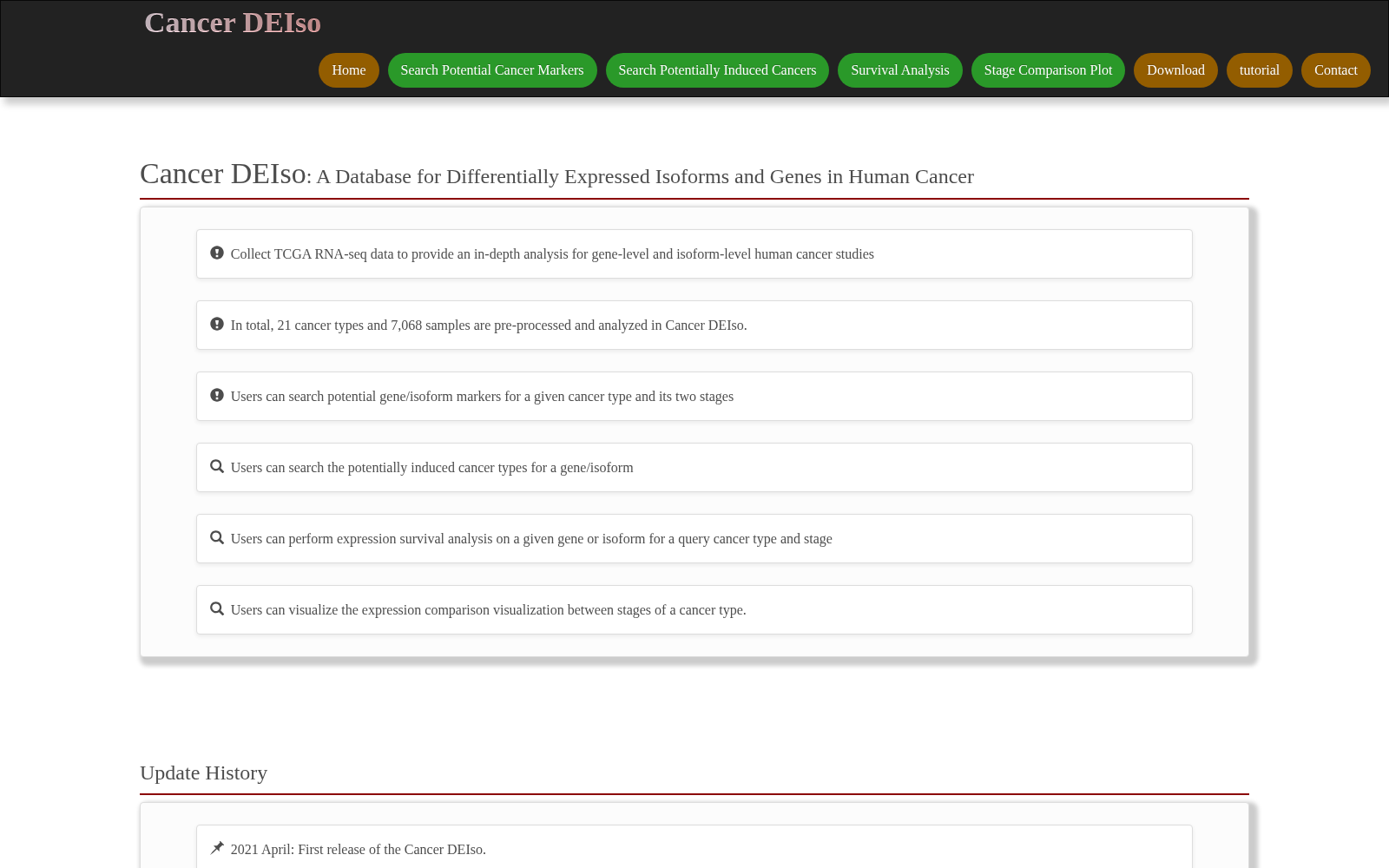
Task: Click the Update History heading
Action: [x=204, y=773]
